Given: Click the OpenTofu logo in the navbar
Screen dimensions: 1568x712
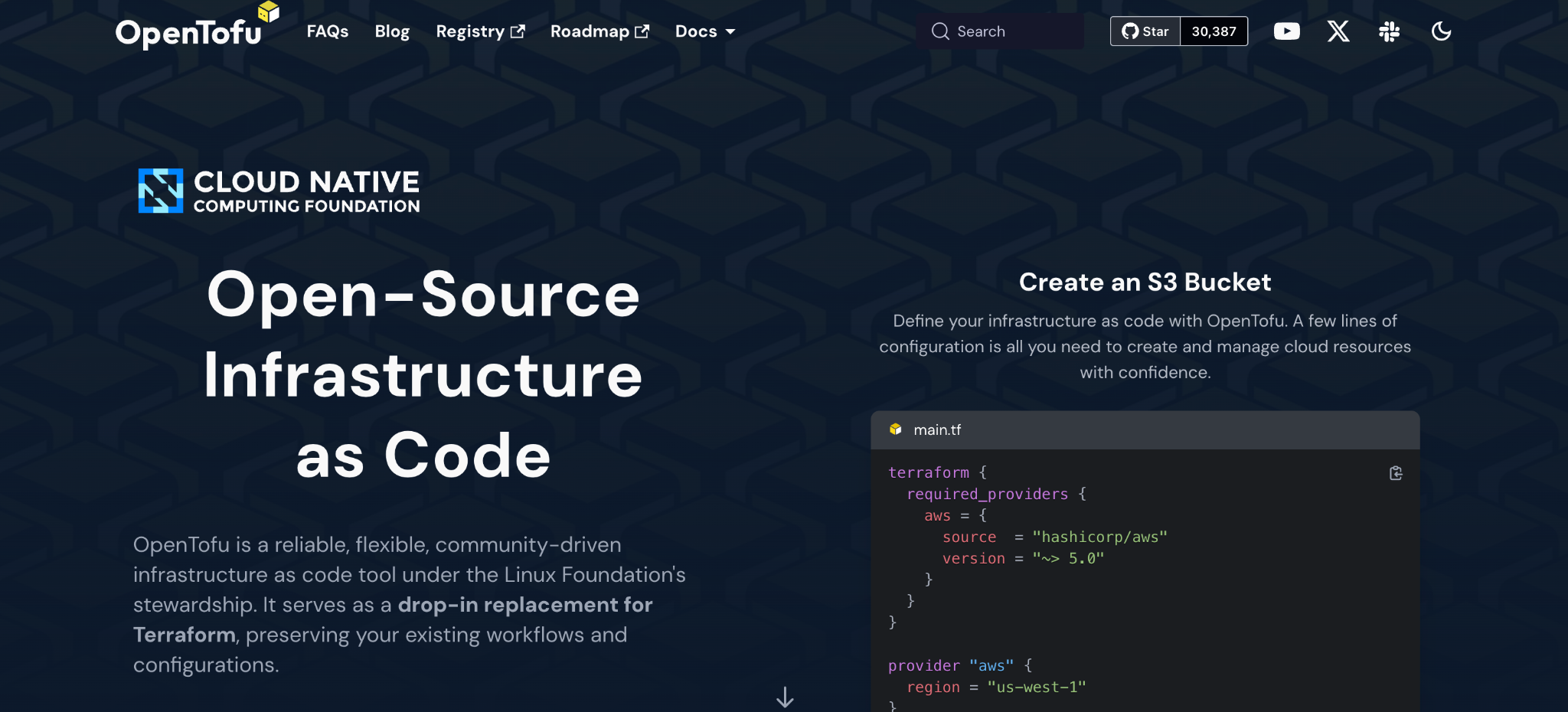Looking at the screenshot, I should 197,28.
